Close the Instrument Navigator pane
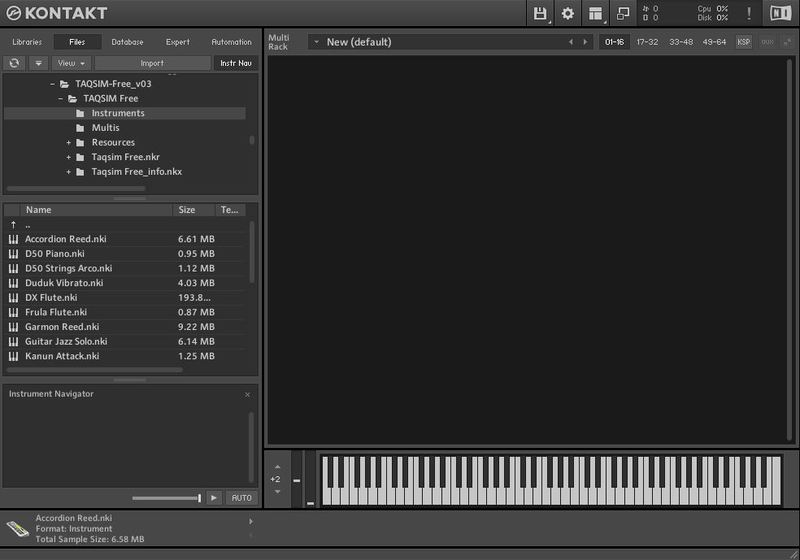The width and height of the screenshot is (800, 560). [x=248, y=394]
